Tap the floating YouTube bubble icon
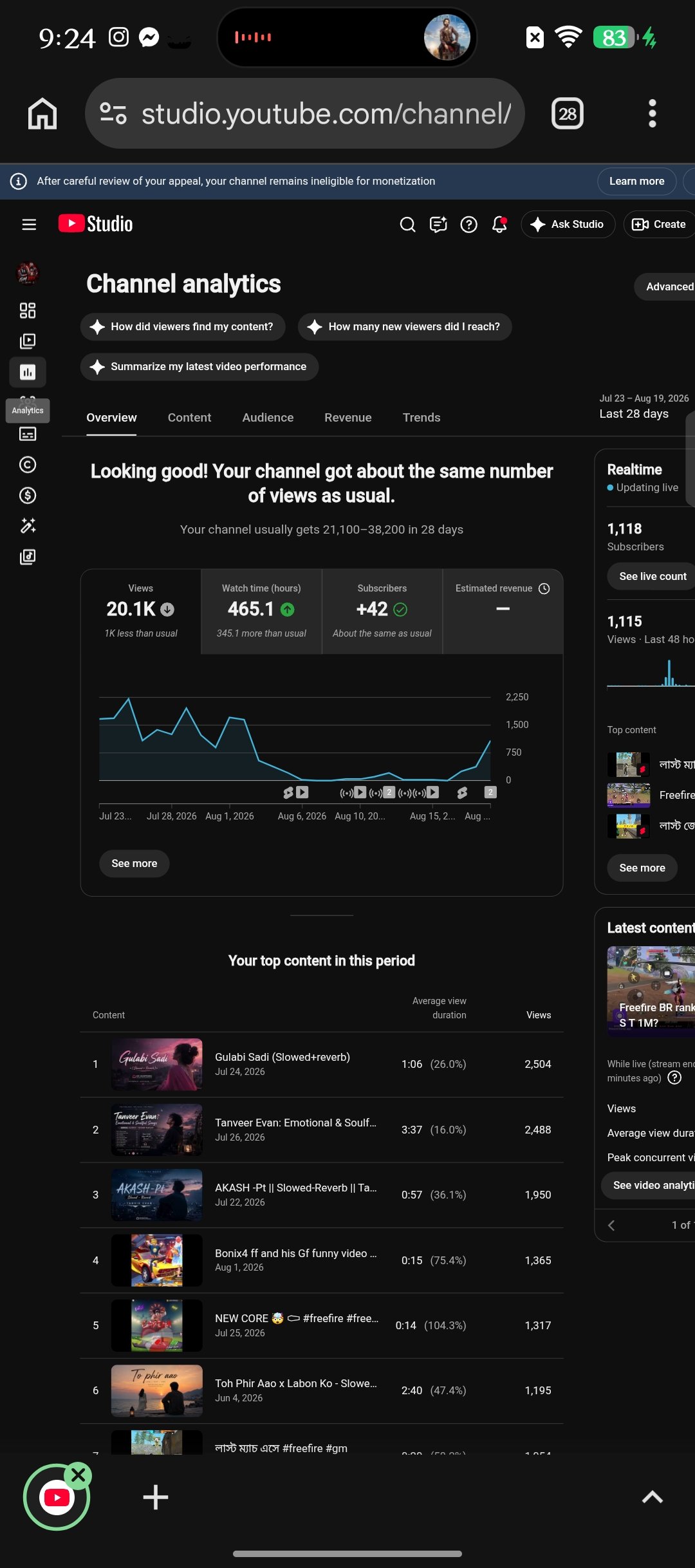The height and width of the screenshot is (1568, 695). (57, 1497)
